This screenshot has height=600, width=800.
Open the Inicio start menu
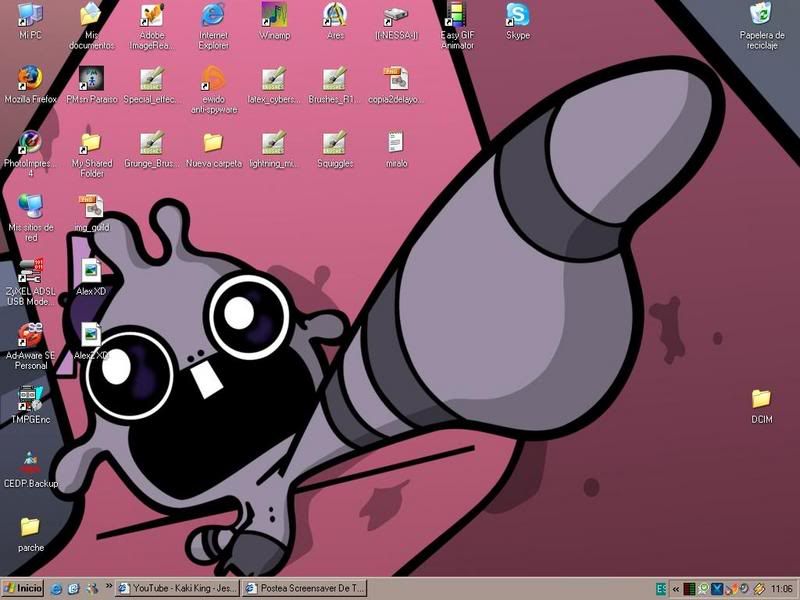tap(23, 588)
